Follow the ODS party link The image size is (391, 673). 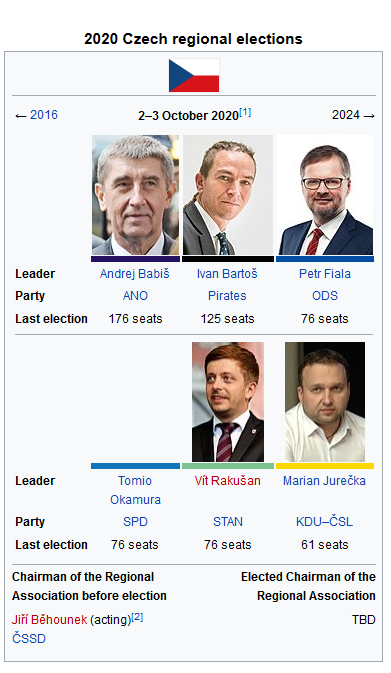325,296
